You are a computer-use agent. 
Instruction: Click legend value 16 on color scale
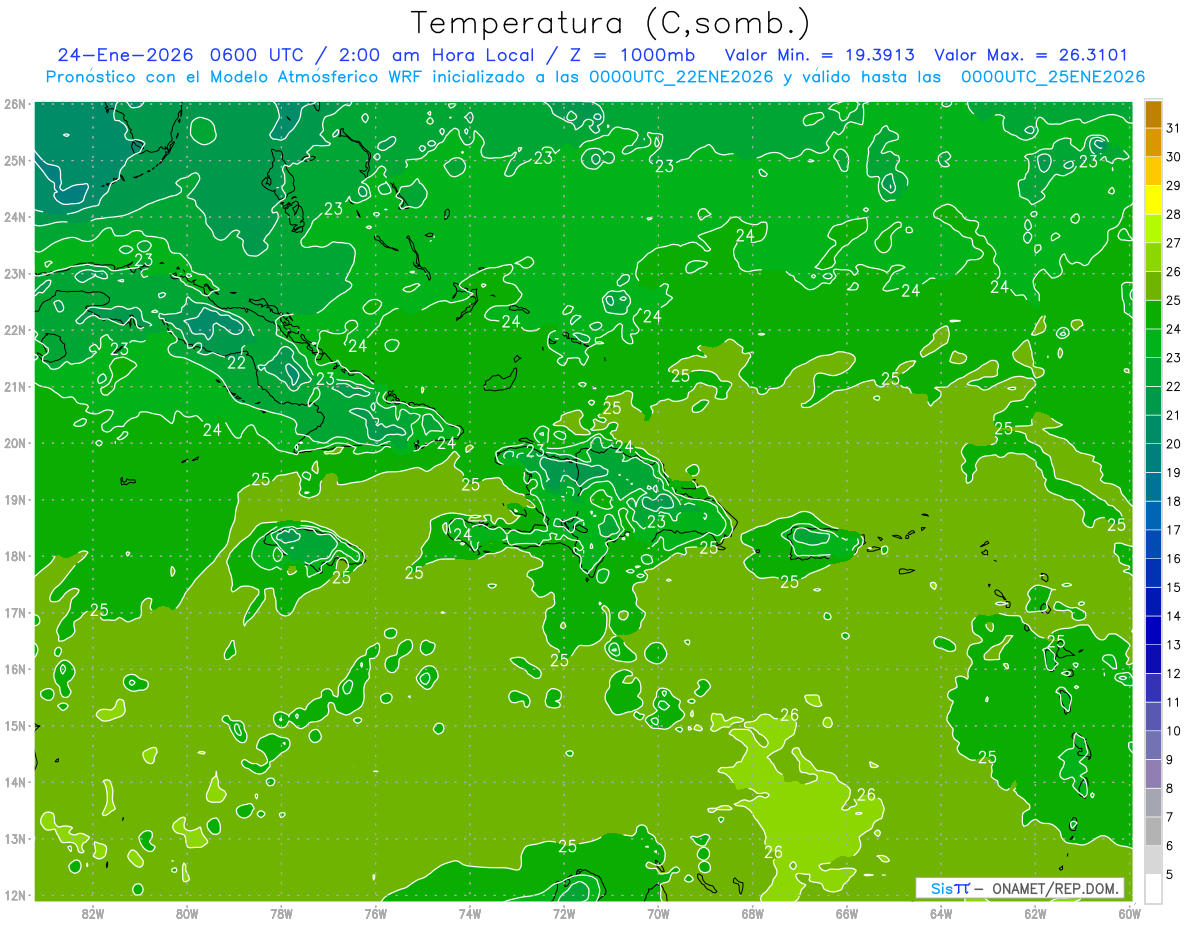click(x=1173, y=558)
